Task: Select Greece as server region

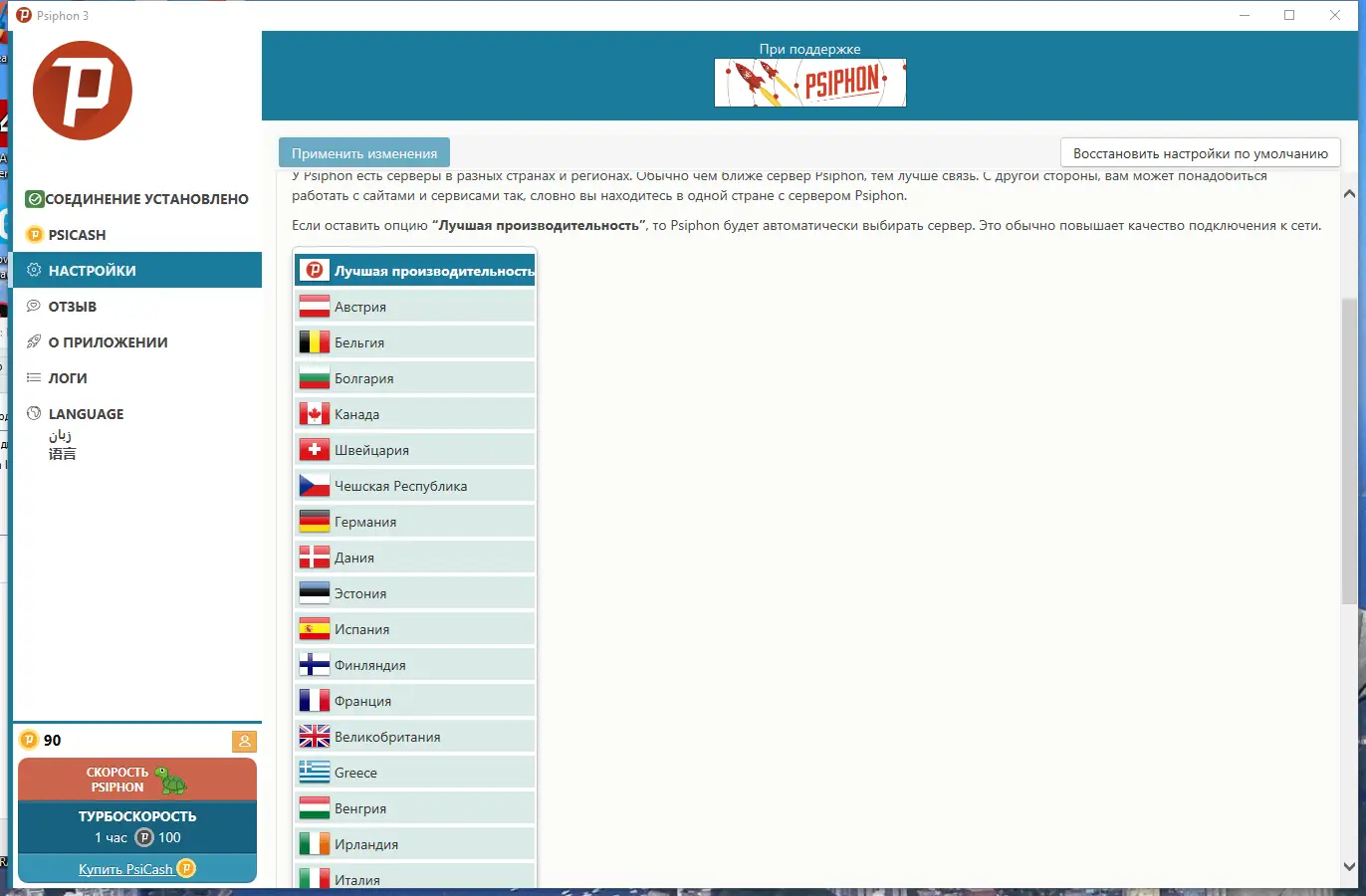Action: pyautogui.click(x=415, y=773)
